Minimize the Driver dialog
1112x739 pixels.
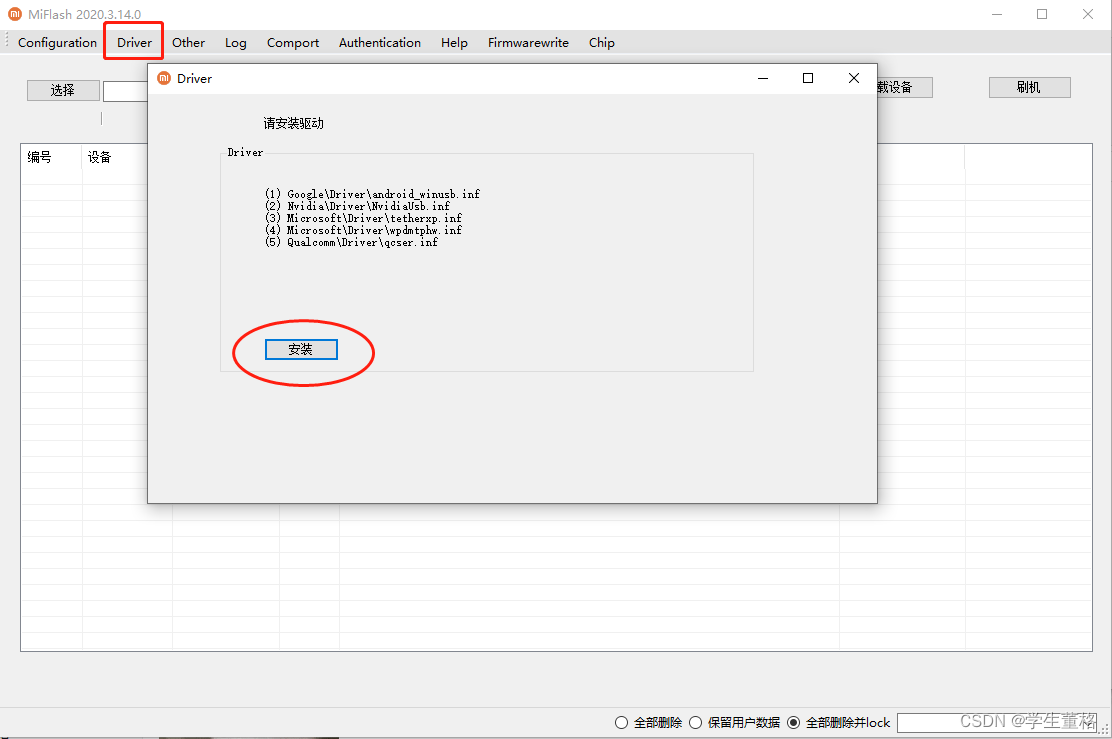[x=763, y=78]
